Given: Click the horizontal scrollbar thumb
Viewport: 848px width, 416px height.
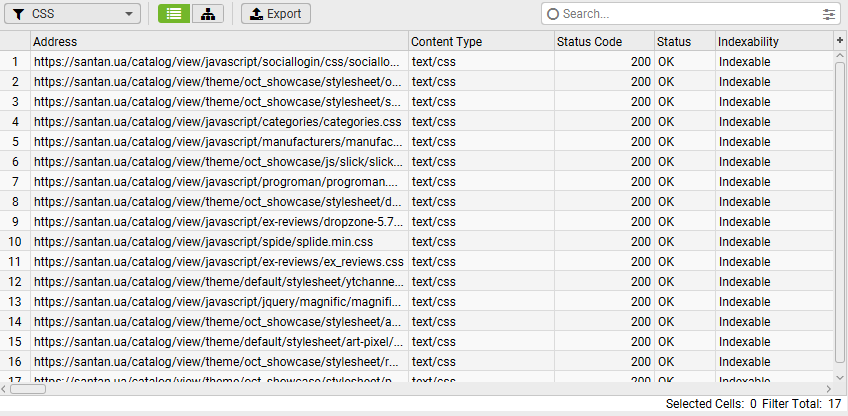Looking at the screenshot, I should tap(30, 389).
